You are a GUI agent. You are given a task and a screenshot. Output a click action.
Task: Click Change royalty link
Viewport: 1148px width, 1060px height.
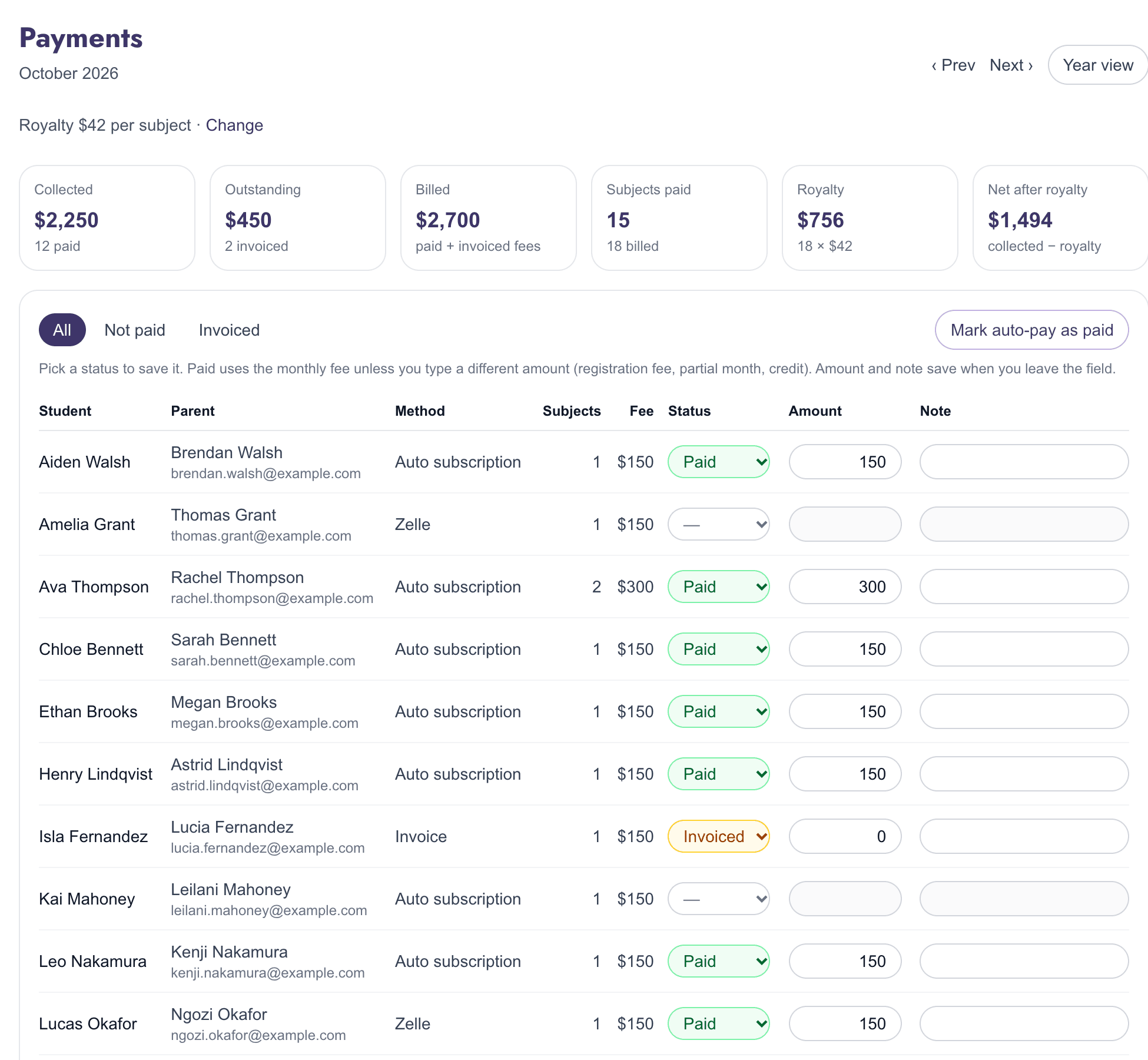pos(234,125)
